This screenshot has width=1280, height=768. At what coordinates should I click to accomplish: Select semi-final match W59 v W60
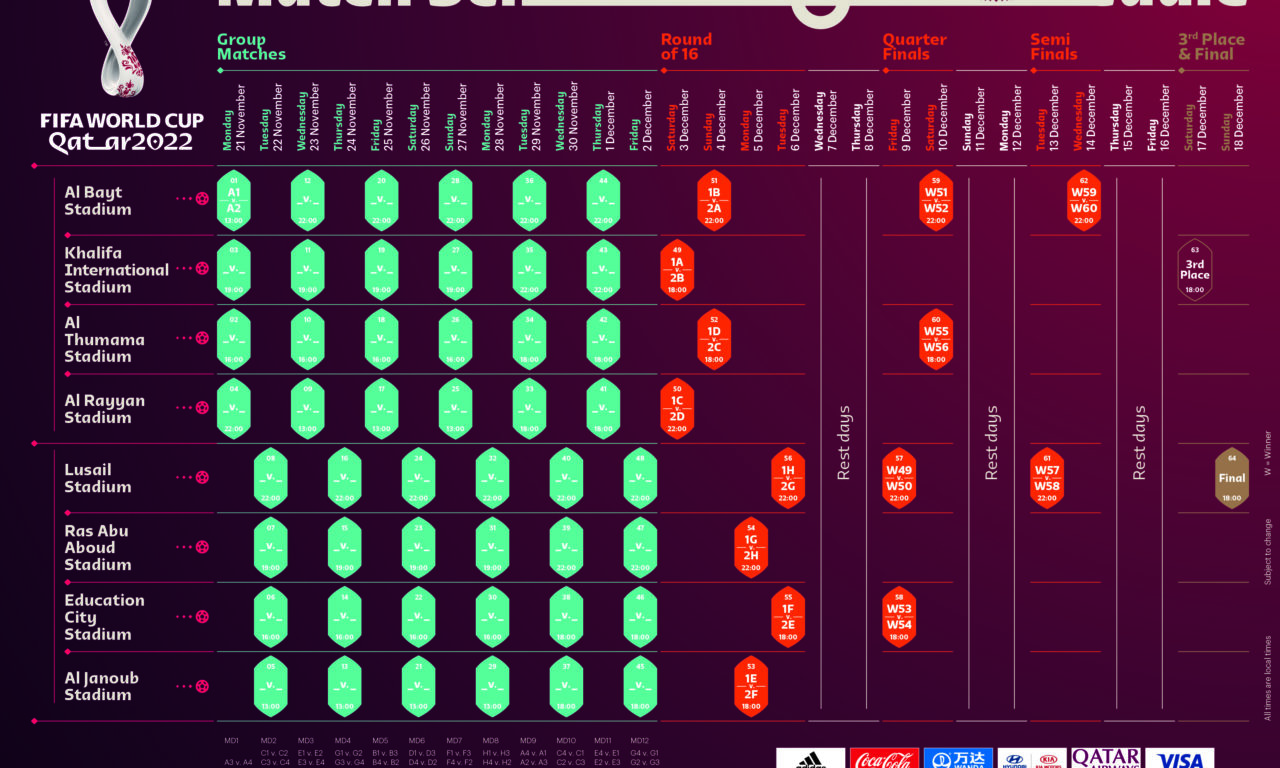pyautogui.click(x=1084, y=201)
